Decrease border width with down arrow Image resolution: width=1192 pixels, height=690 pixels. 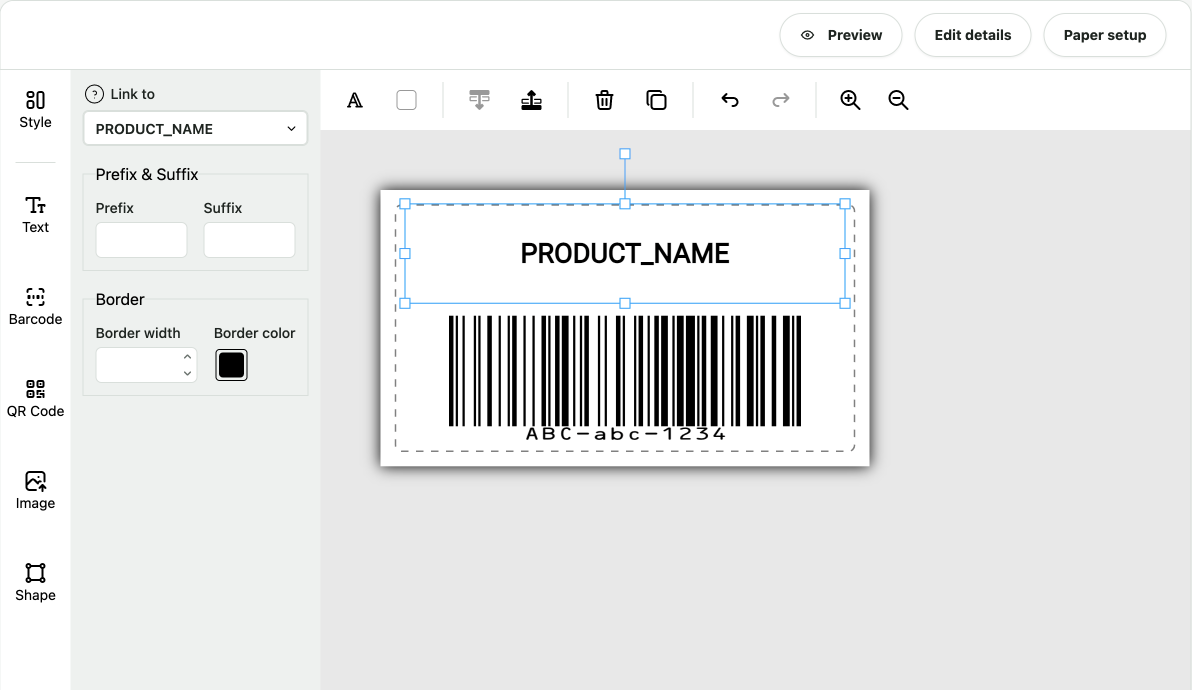click(x=188, y=373)
